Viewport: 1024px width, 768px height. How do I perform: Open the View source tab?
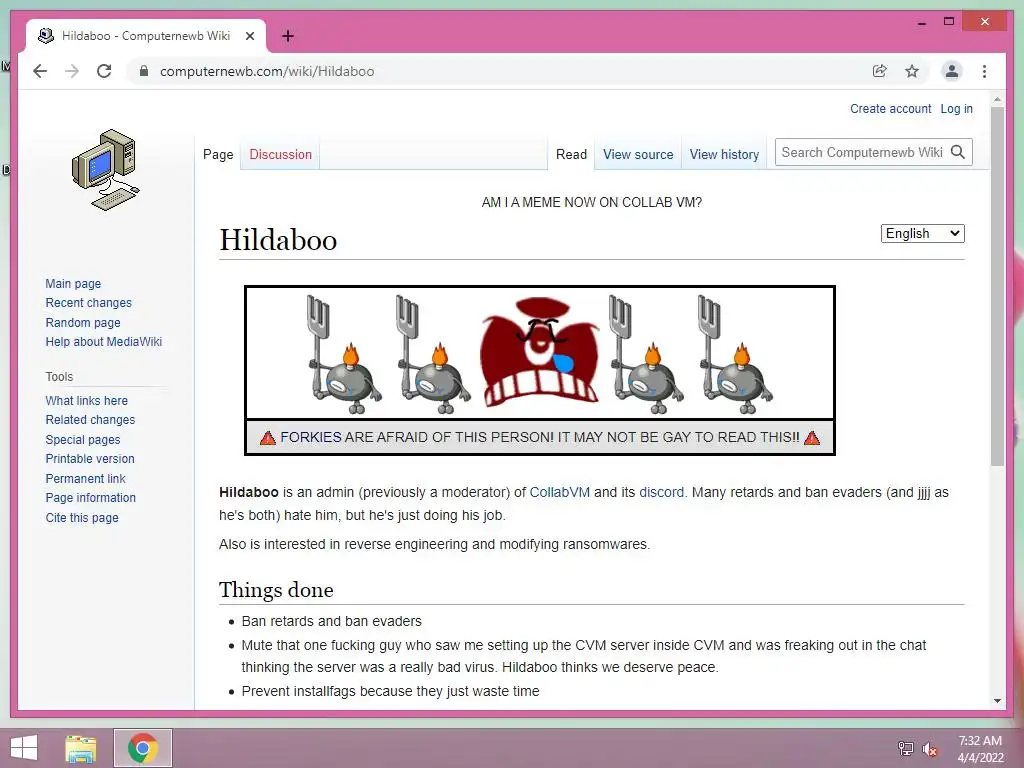pyautogui.click(x=638, y=155)
